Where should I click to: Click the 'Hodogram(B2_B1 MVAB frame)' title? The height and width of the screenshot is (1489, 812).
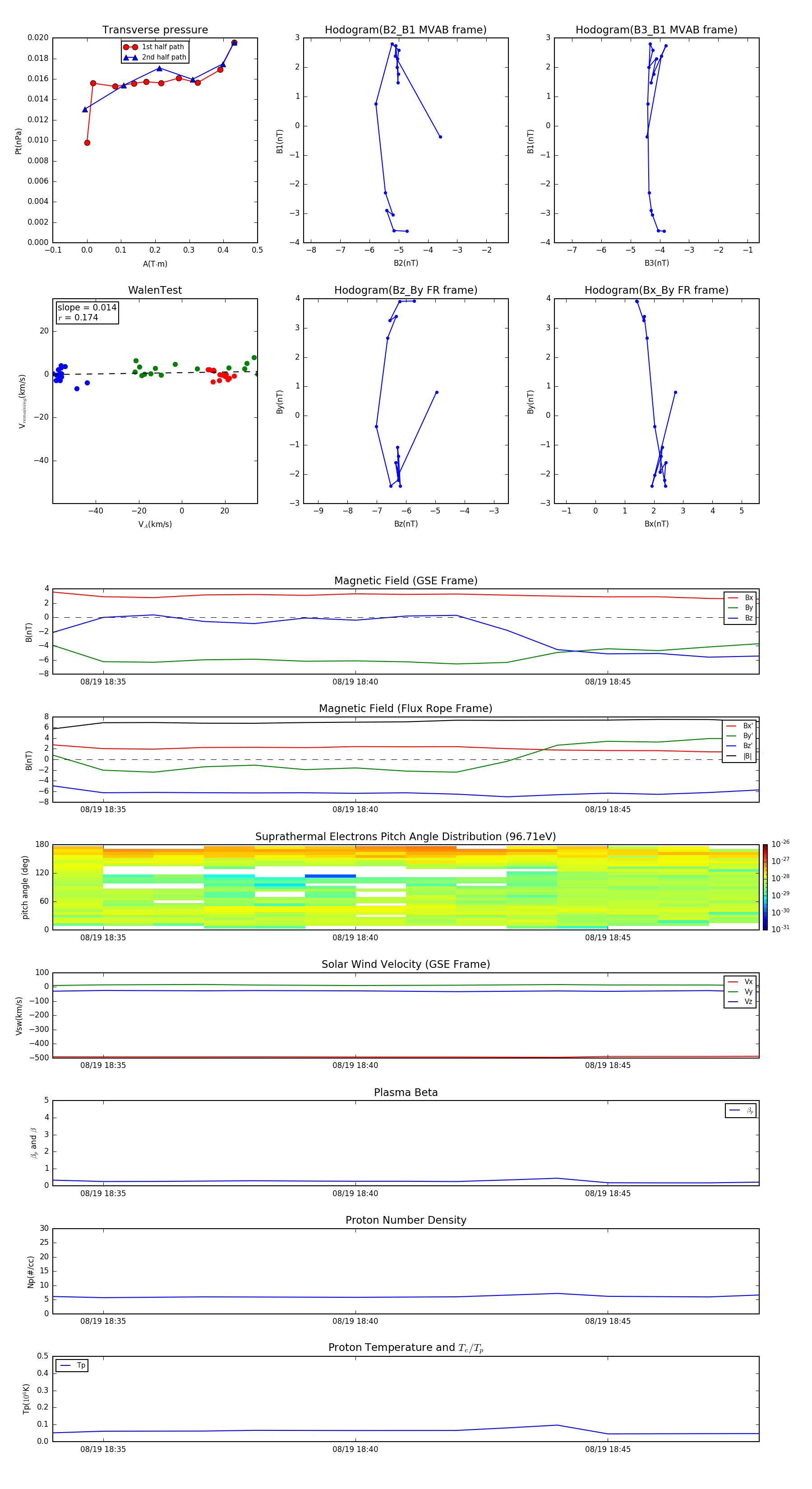(406, 30)
